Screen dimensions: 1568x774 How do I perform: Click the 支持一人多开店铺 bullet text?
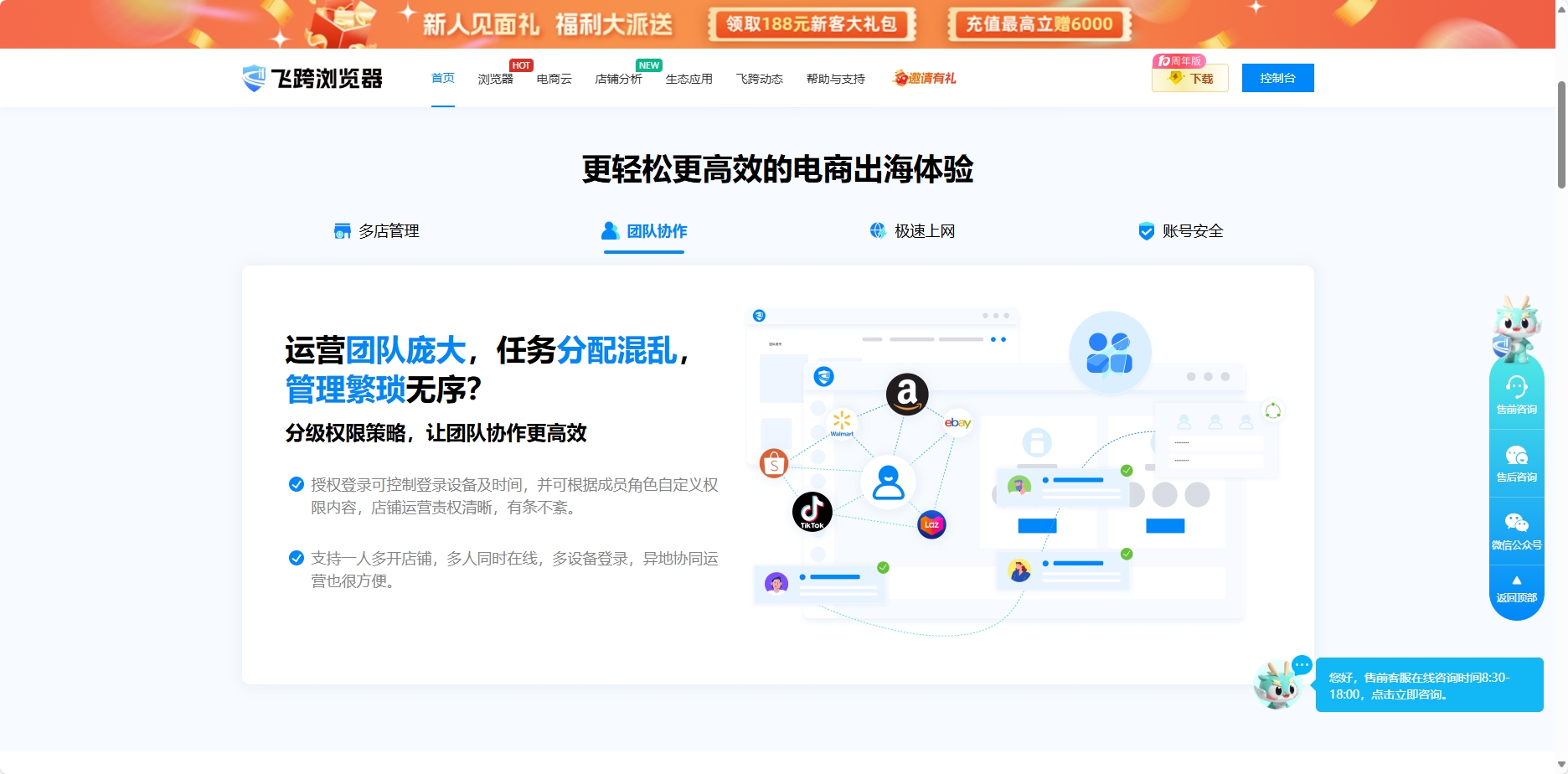coord(514,570)
